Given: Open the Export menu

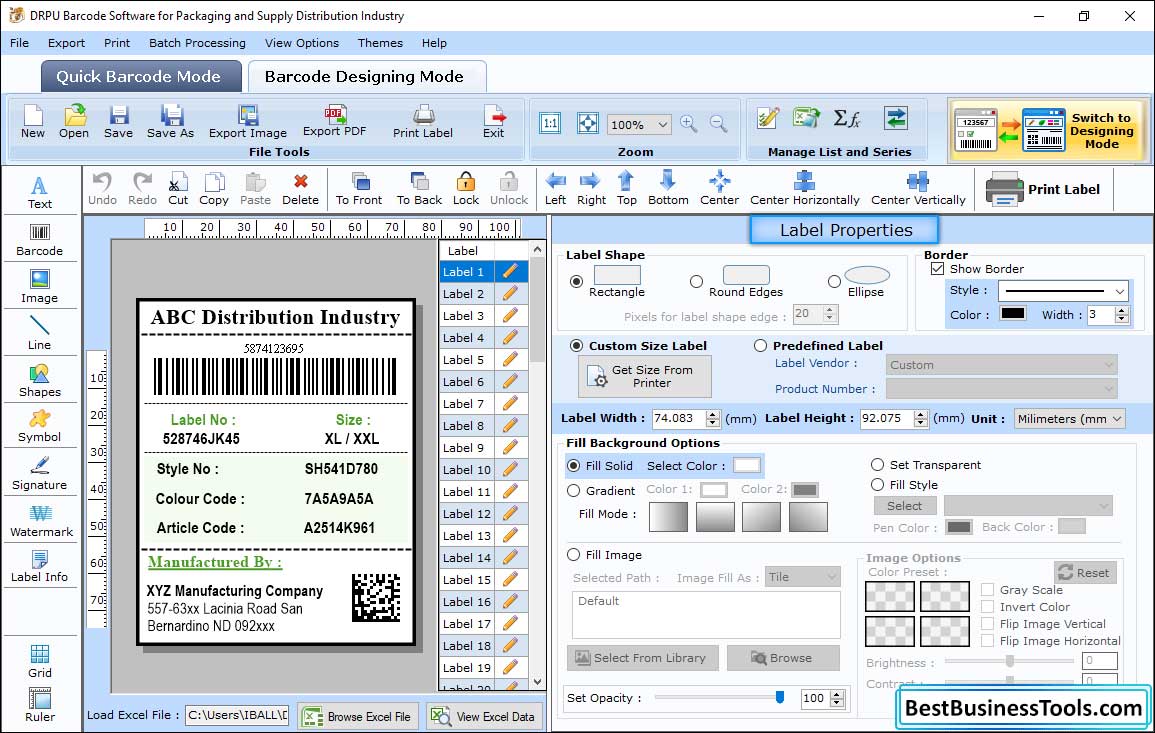Looking at the screenshot, I should (x=66, y=43).
